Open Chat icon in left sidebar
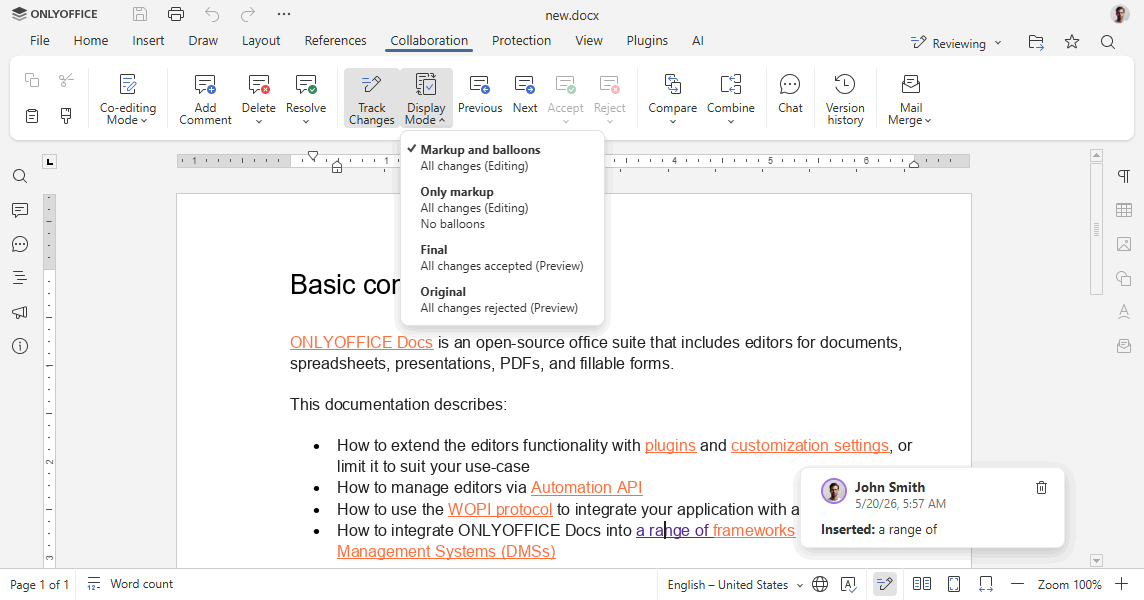1144x600 pixels. pos(20,245)
